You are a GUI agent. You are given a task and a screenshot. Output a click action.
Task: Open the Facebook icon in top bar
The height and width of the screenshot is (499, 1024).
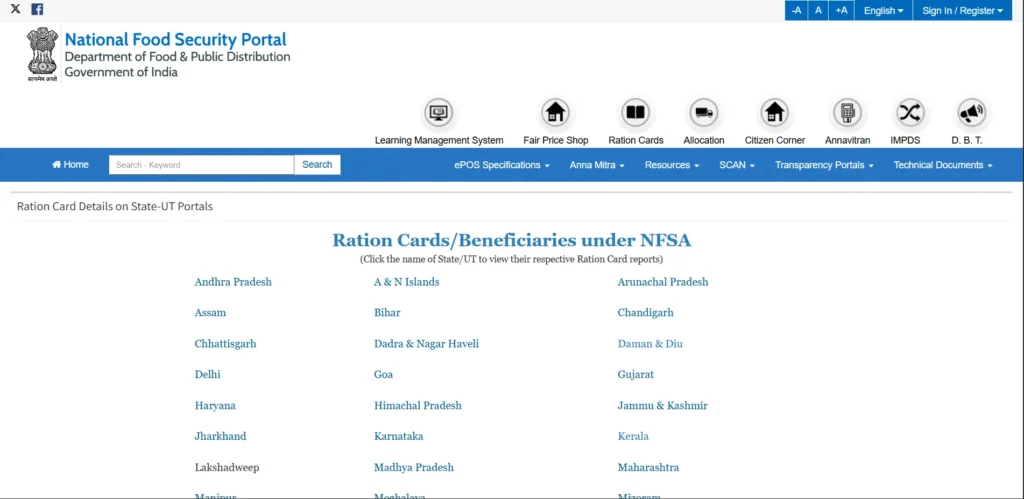click(37, 9)
